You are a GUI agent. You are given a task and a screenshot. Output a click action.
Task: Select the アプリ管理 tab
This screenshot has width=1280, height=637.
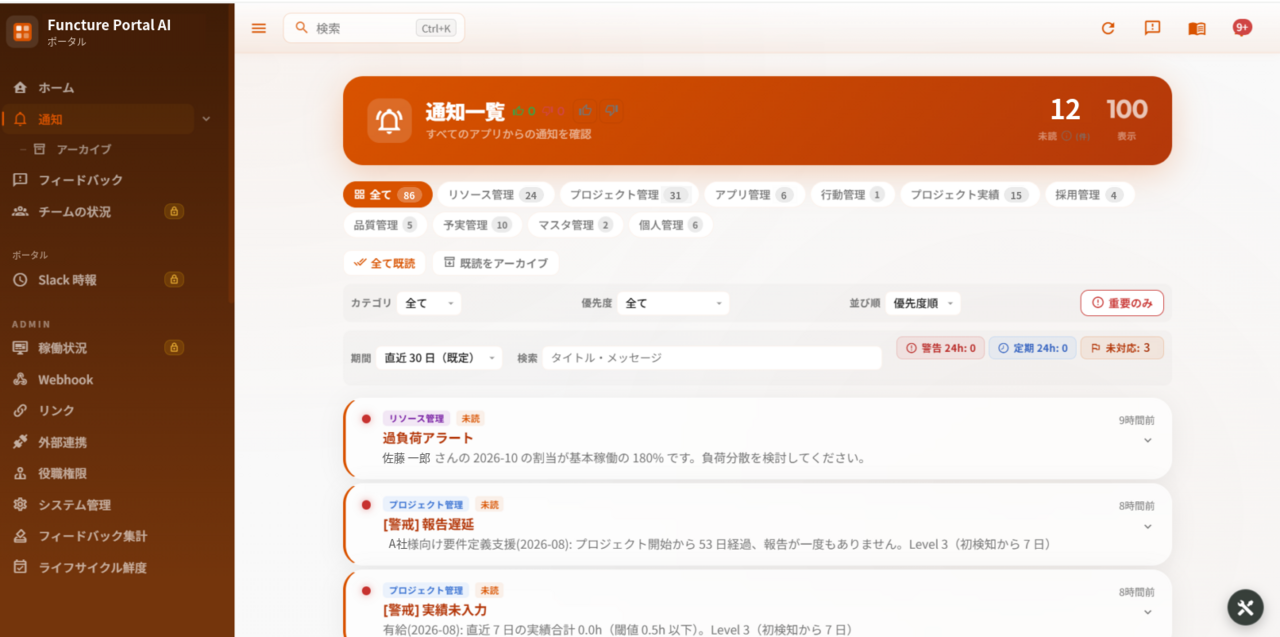753,195
